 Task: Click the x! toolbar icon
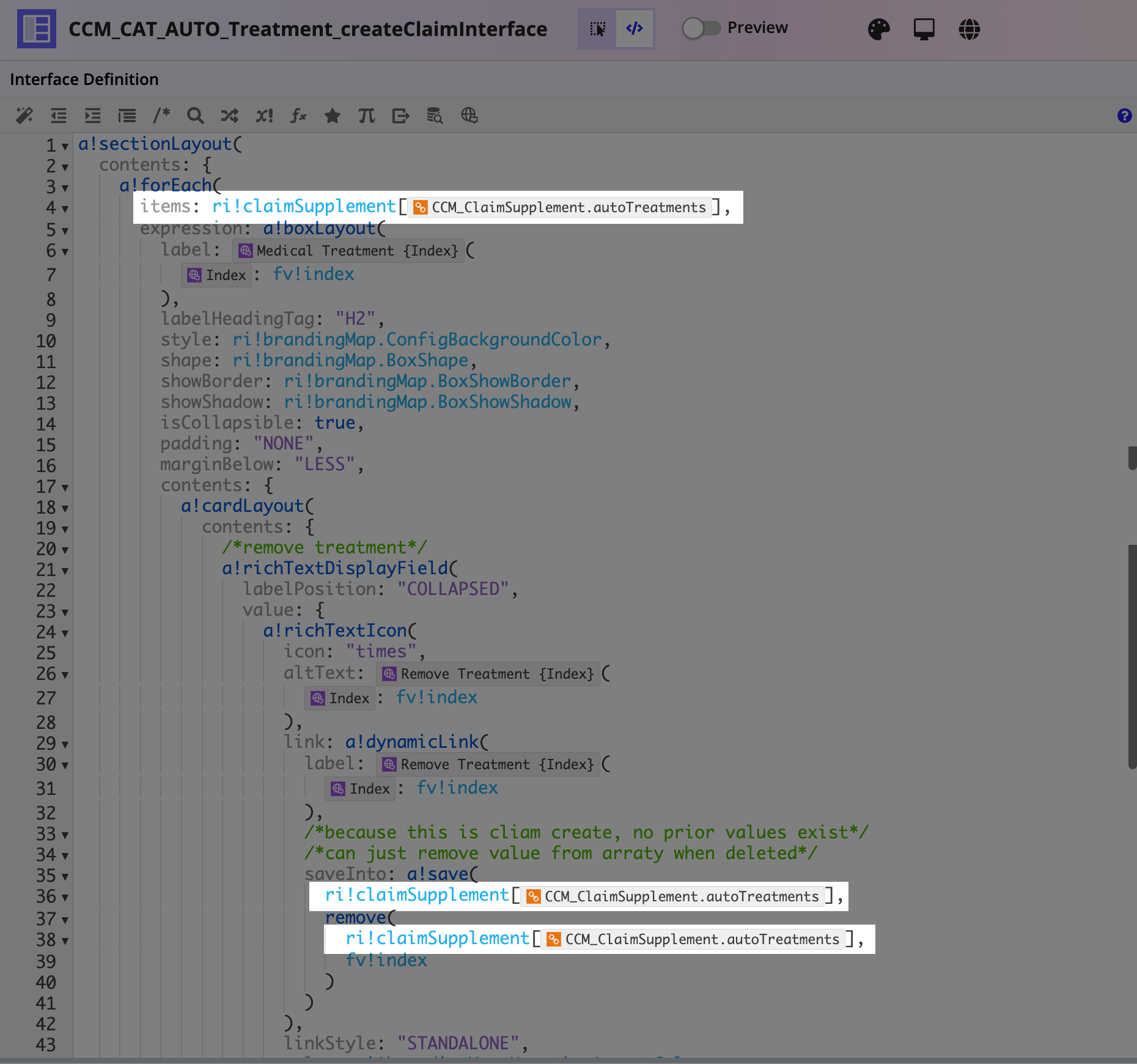click(264, 116)
